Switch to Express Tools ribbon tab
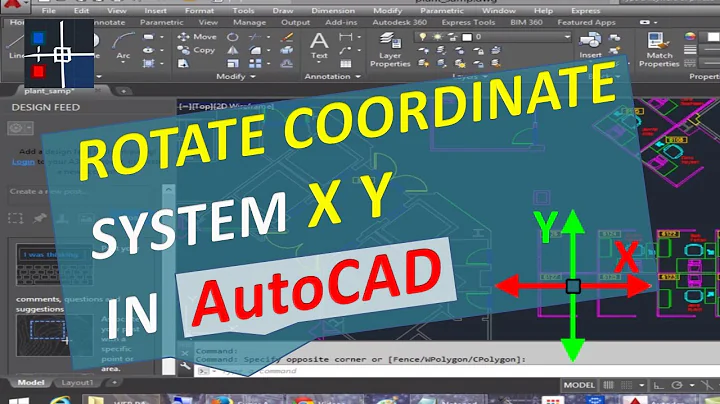Viewport: 720px width, 404px height. (x=468, y=22)
